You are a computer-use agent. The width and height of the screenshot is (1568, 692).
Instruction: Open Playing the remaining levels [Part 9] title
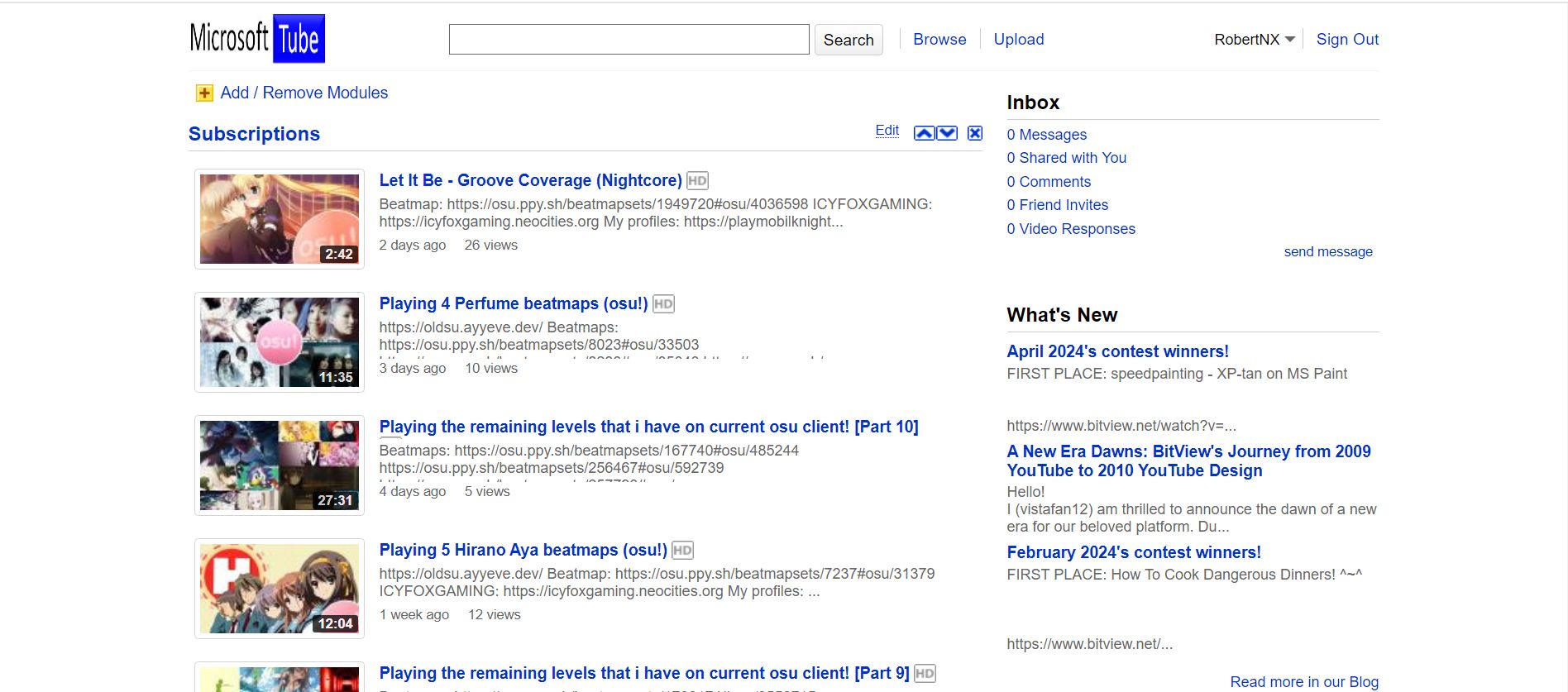(644, 673)
